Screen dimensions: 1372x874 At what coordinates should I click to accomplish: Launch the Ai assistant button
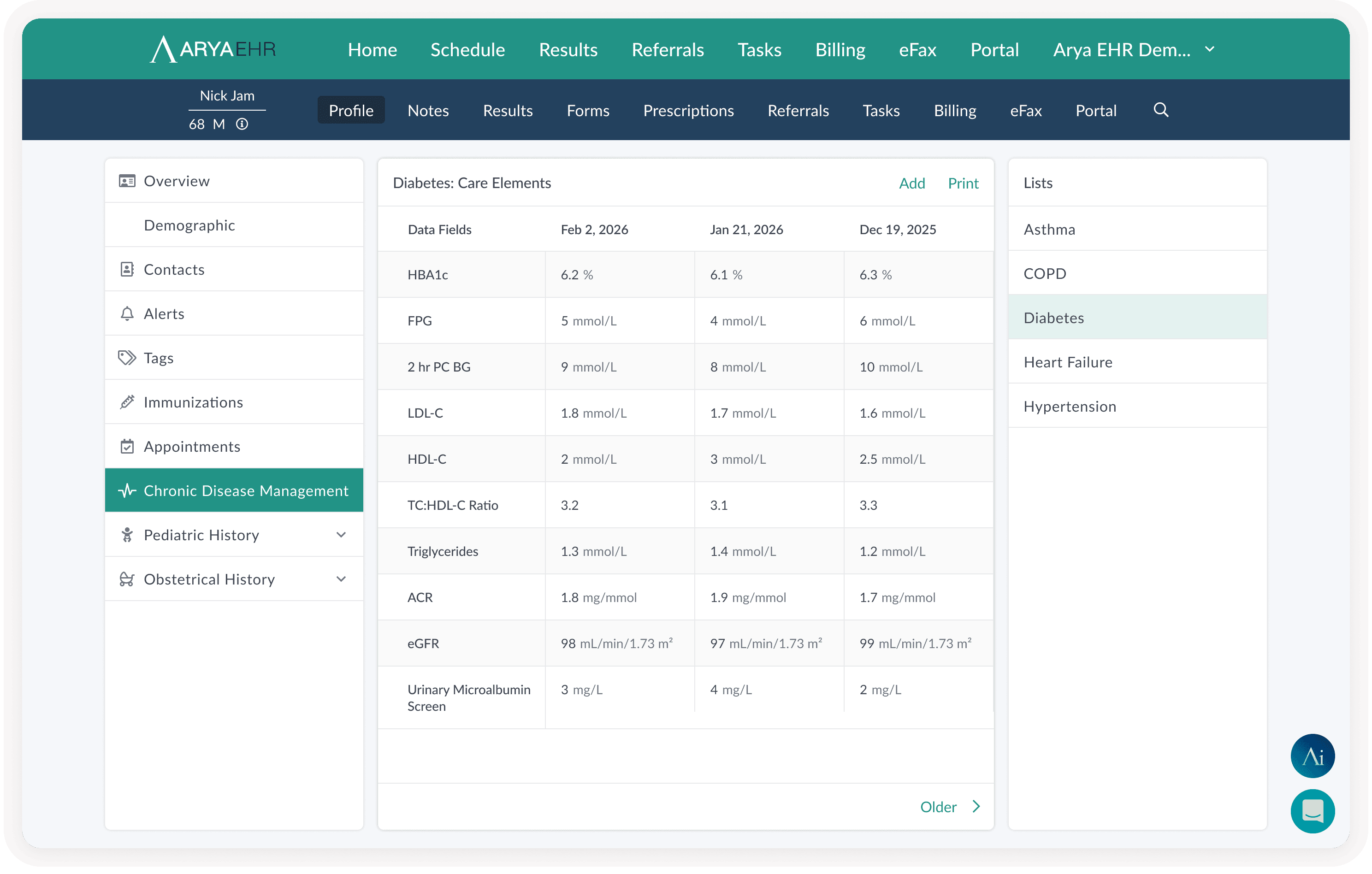1312,756
